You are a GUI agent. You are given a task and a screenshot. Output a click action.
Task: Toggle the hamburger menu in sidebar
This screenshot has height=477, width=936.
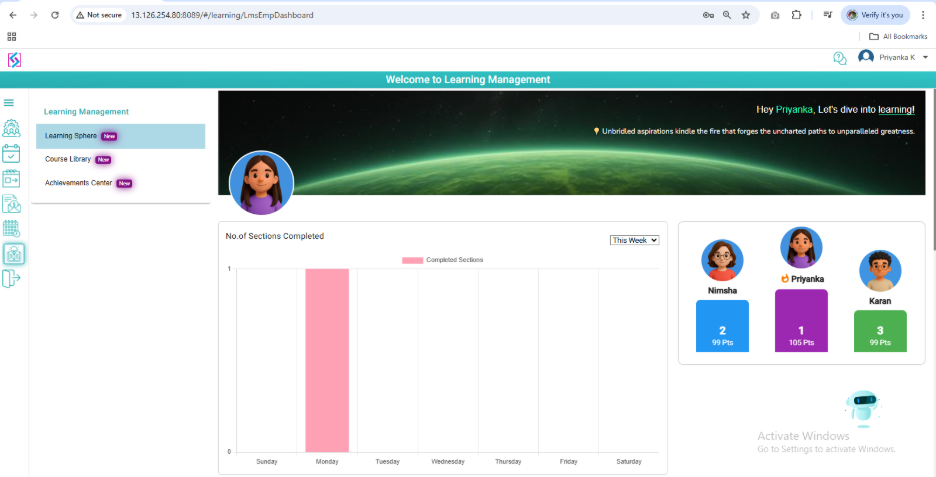(9, 103)
